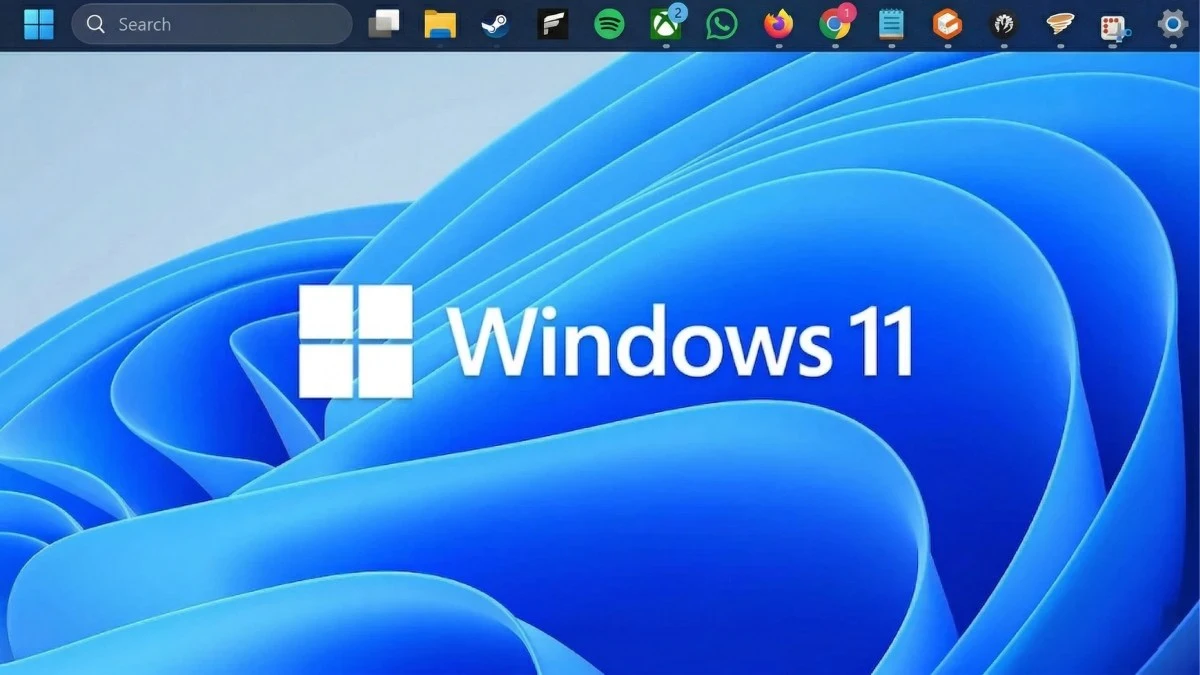The height and width of the screenshot is (675, 1200).
Task: Open the orange cube app
Action: tap(948, 26)
